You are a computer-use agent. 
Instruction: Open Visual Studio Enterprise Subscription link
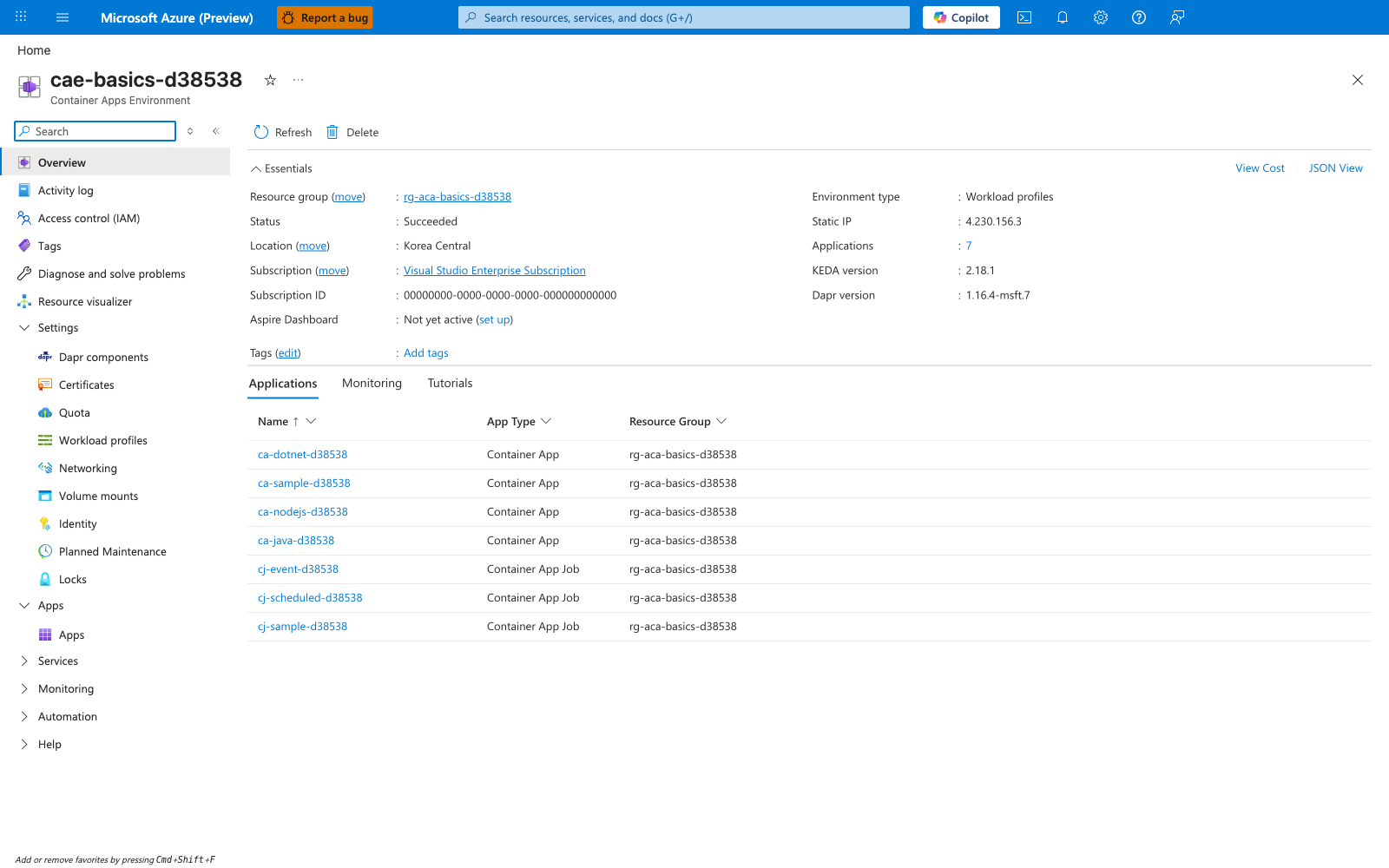click(495, 271)
